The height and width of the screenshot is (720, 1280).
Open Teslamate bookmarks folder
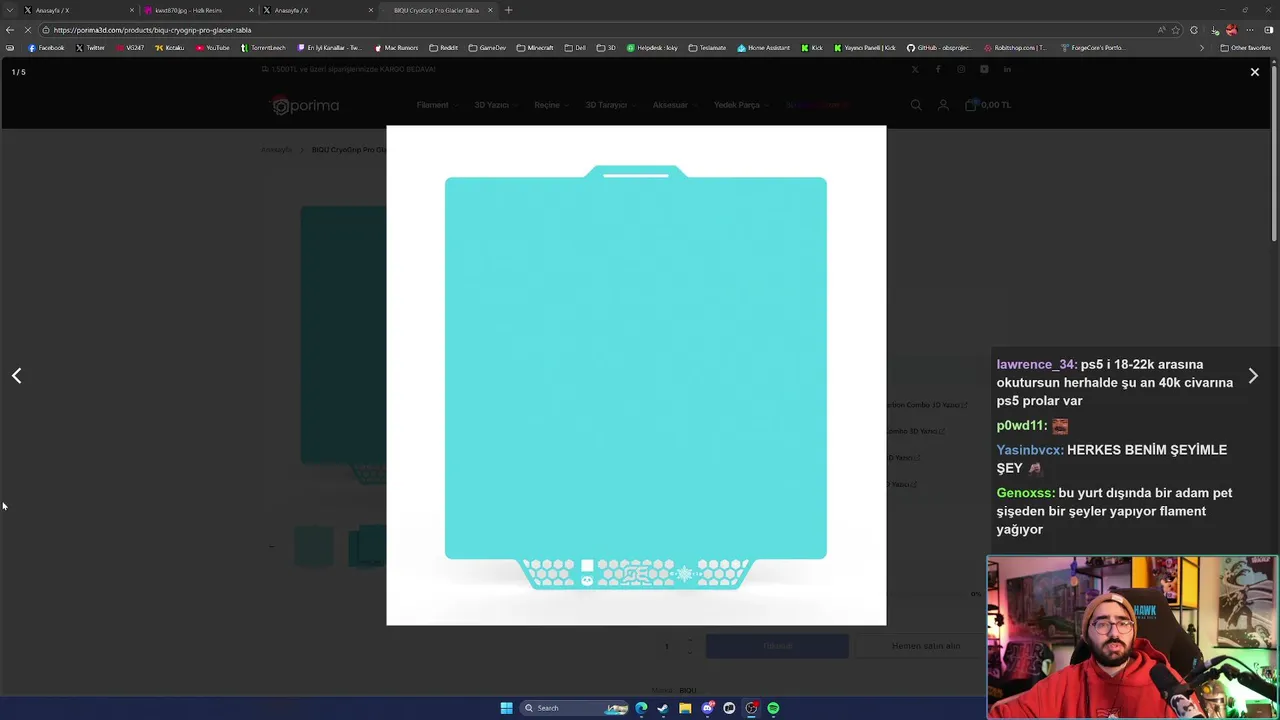coord(707,48)
